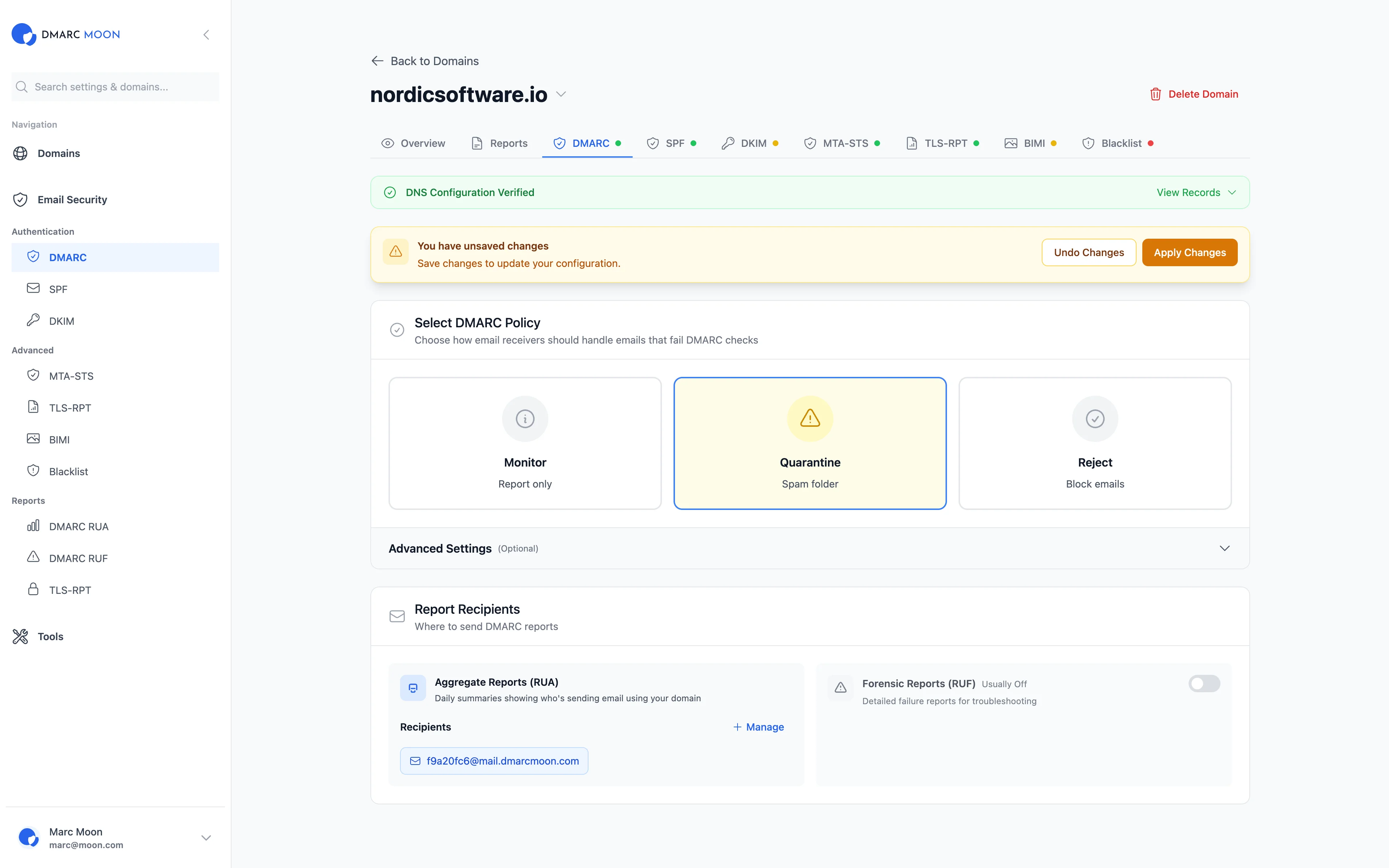Click the DKIM key icon
This screenshot has width=1389, height=868.
pos(33,320)
